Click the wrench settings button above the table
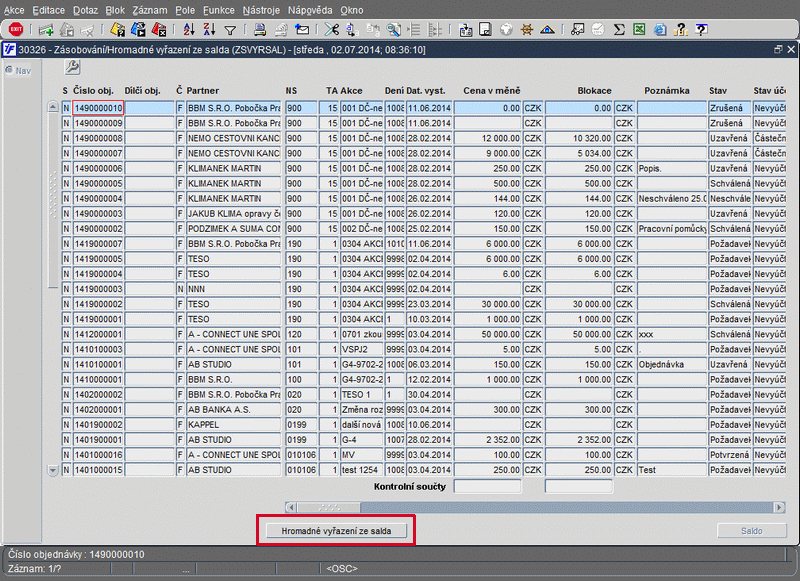The width and height of the screenshot is (800, 581). 72,67
